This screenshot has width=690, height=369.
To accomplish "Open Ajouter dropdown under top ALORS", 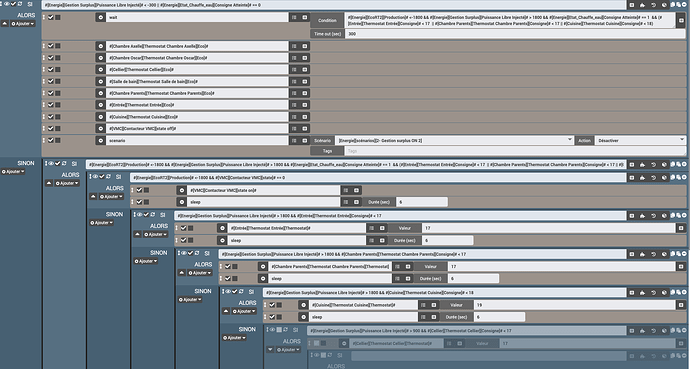I will 22,24.
